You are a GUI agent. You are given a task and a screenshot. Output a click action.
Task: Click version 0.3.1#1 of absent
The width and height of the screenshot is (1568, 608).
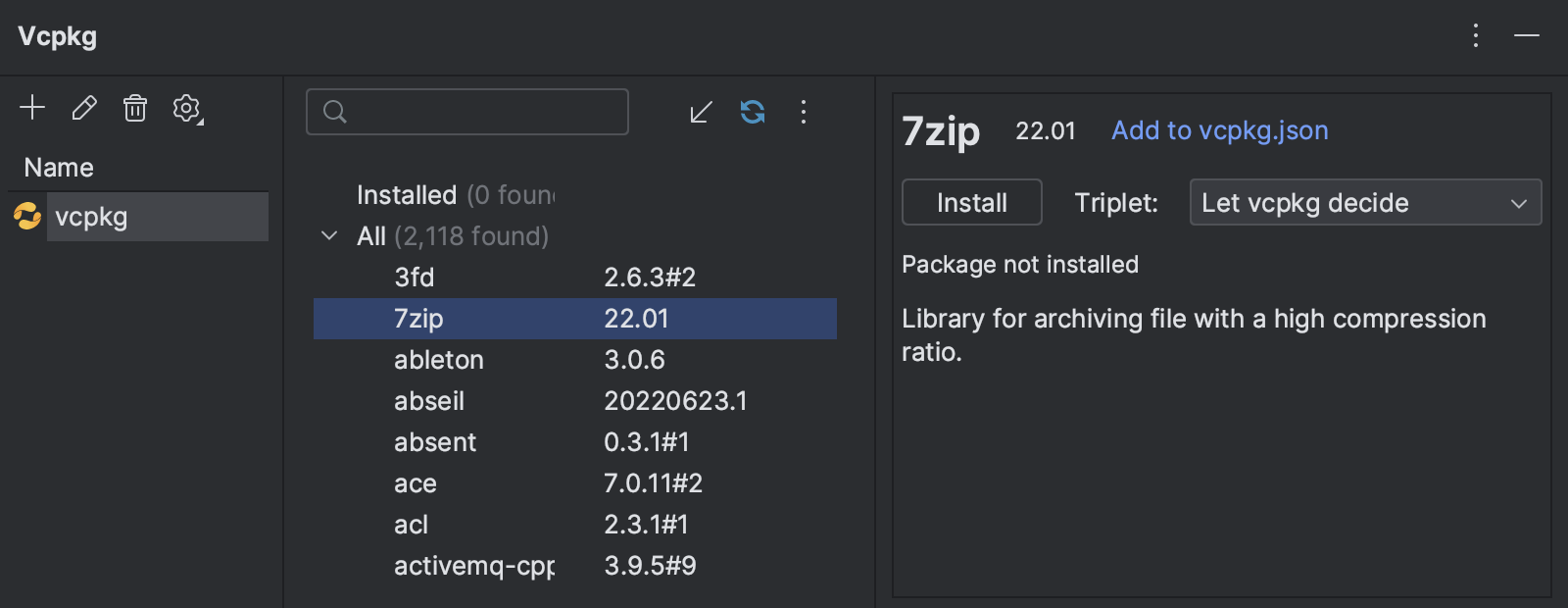(x=646, y=442)
